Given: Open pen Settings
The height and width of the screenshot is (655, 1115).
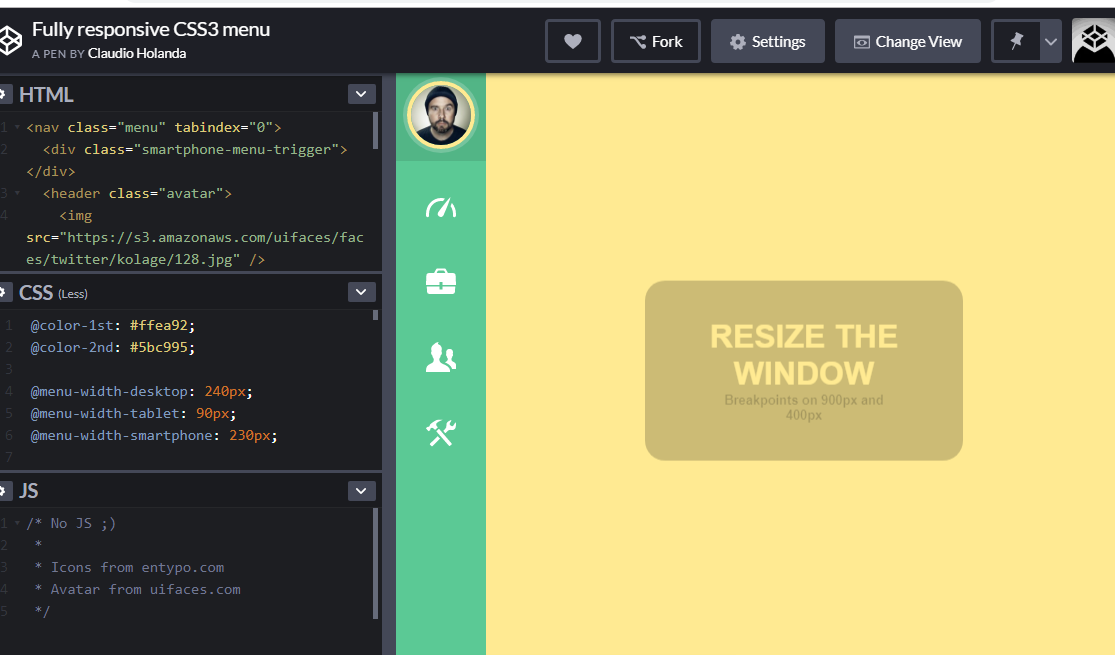Looking at the screenshot, I should (x=767, y=41).
